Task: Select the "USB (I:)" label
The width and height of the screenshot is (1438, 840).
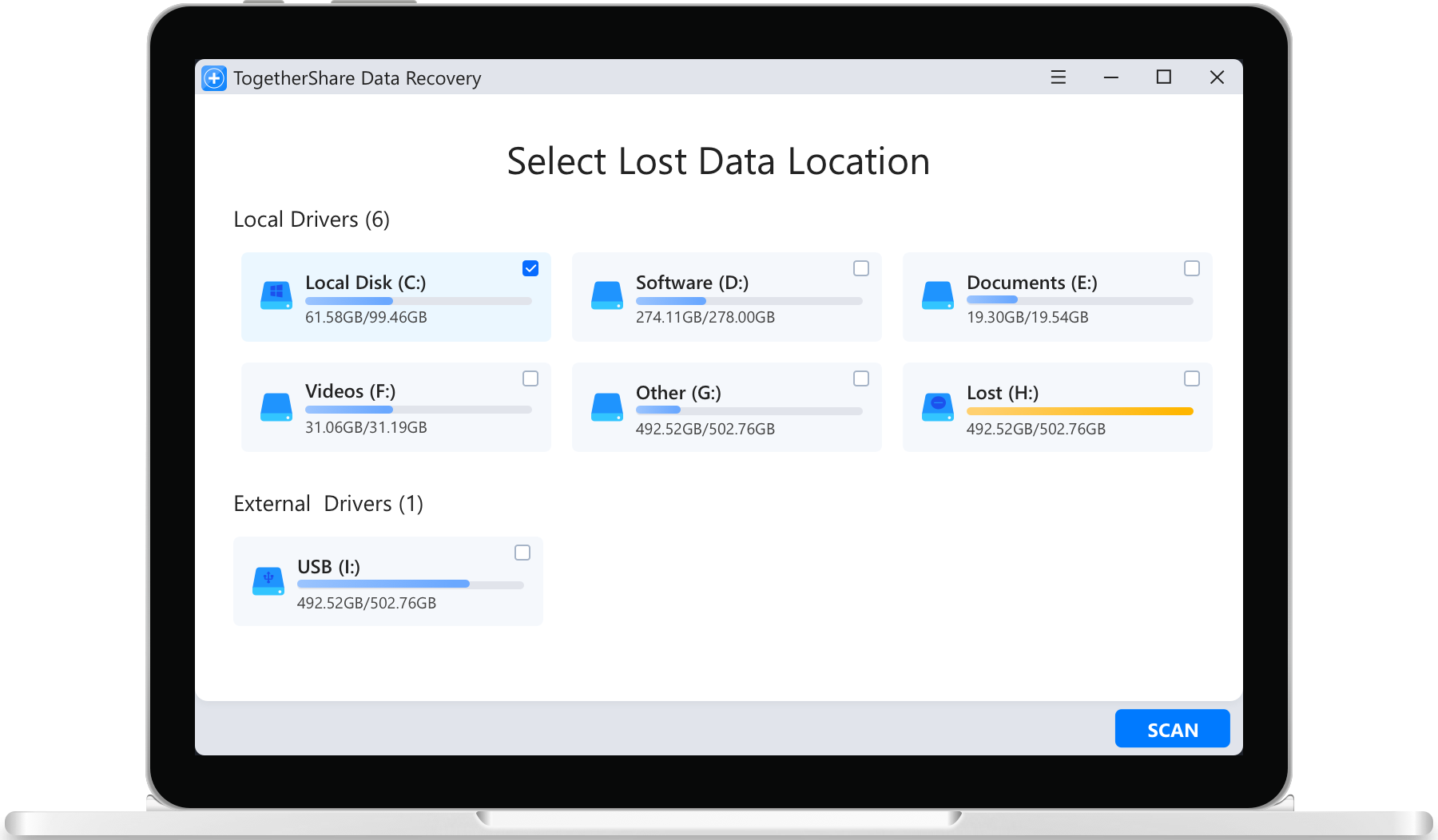Action: pyautogui.click(x=329, y=567)
